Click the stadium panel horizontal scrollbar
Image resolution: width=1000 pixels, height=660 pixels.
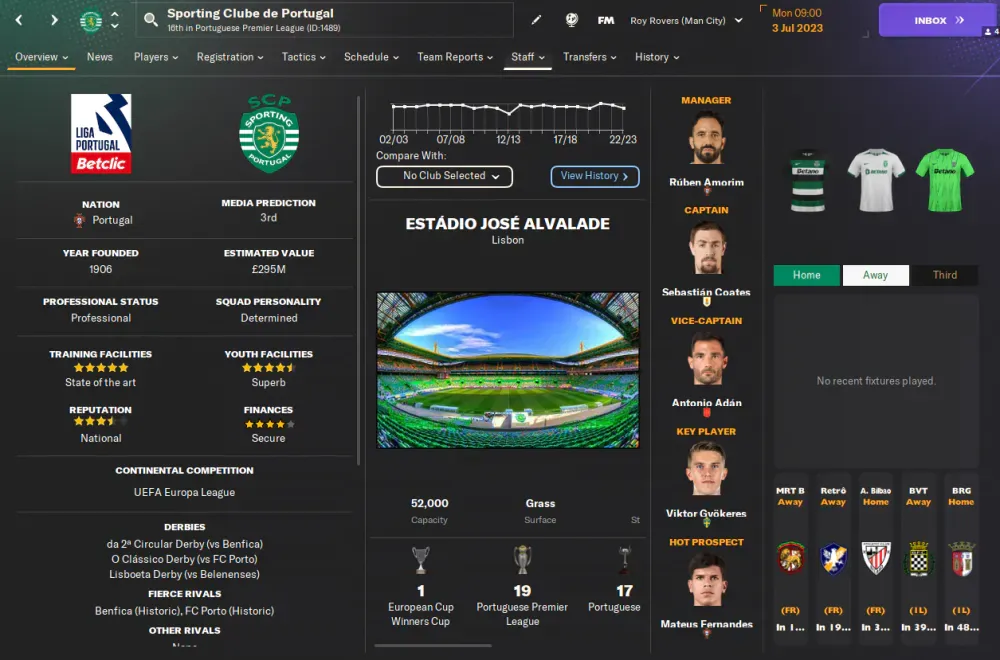pos(433,645)
